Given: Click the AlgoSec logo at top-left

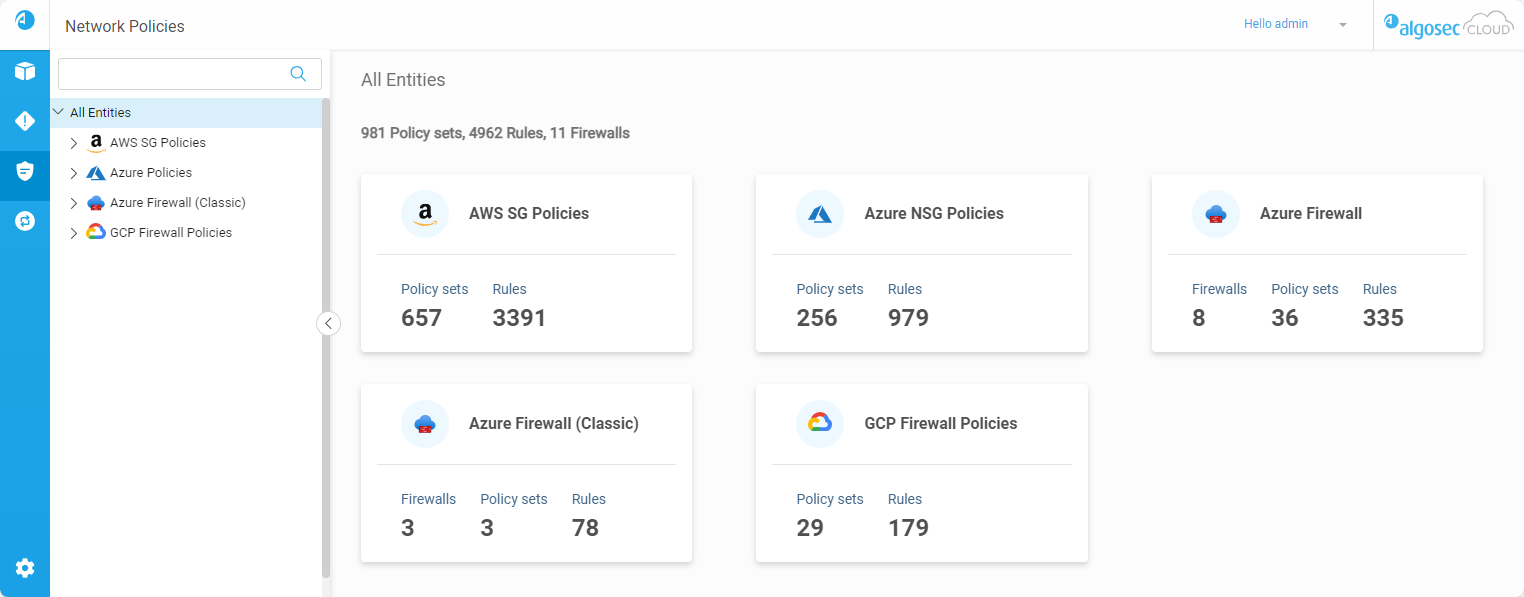Looking at the screenshot, I should click(x=25, y=20).
